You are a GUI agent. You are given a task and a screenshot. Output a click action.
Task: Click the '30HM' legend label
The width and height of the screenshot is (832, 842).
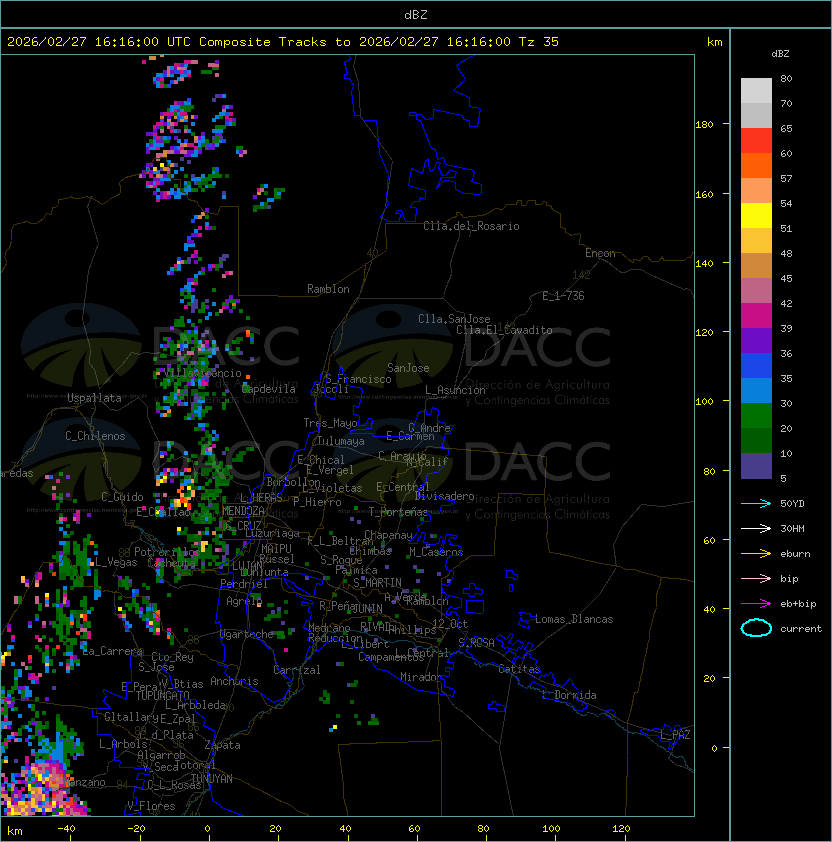[792, 528]
